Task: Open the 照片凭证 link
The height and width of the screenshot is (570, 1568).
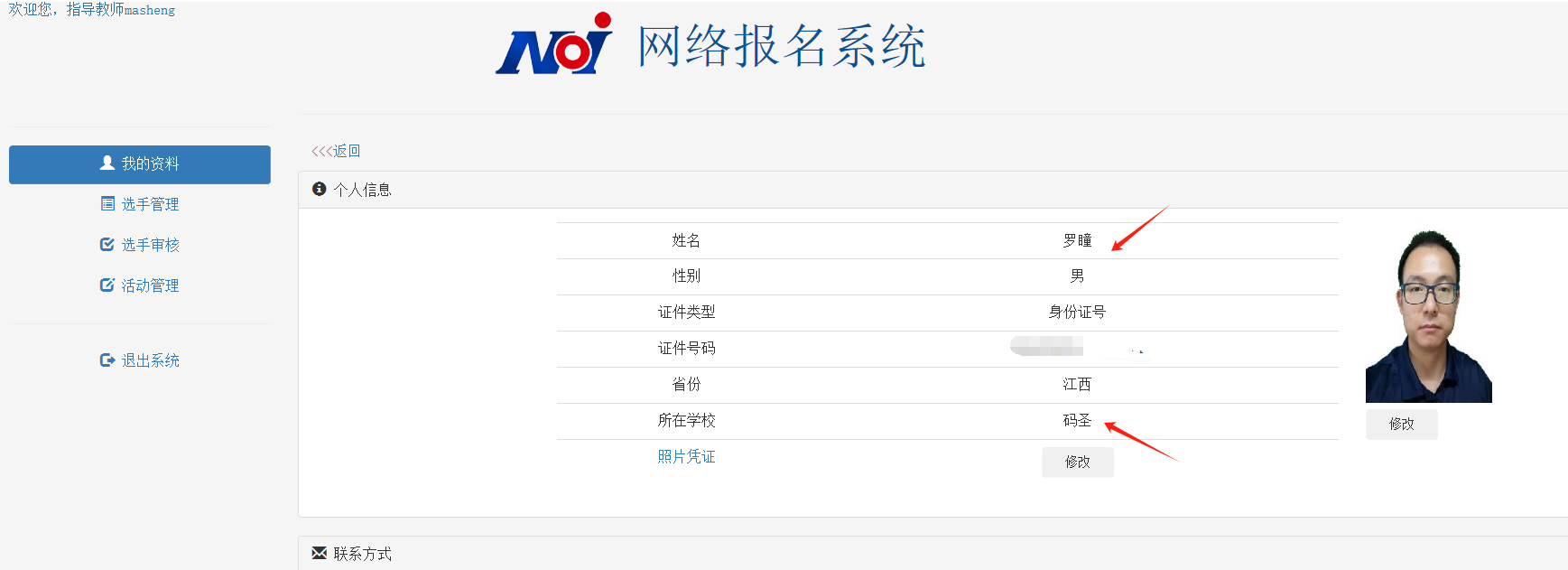Action: (686, 457)
